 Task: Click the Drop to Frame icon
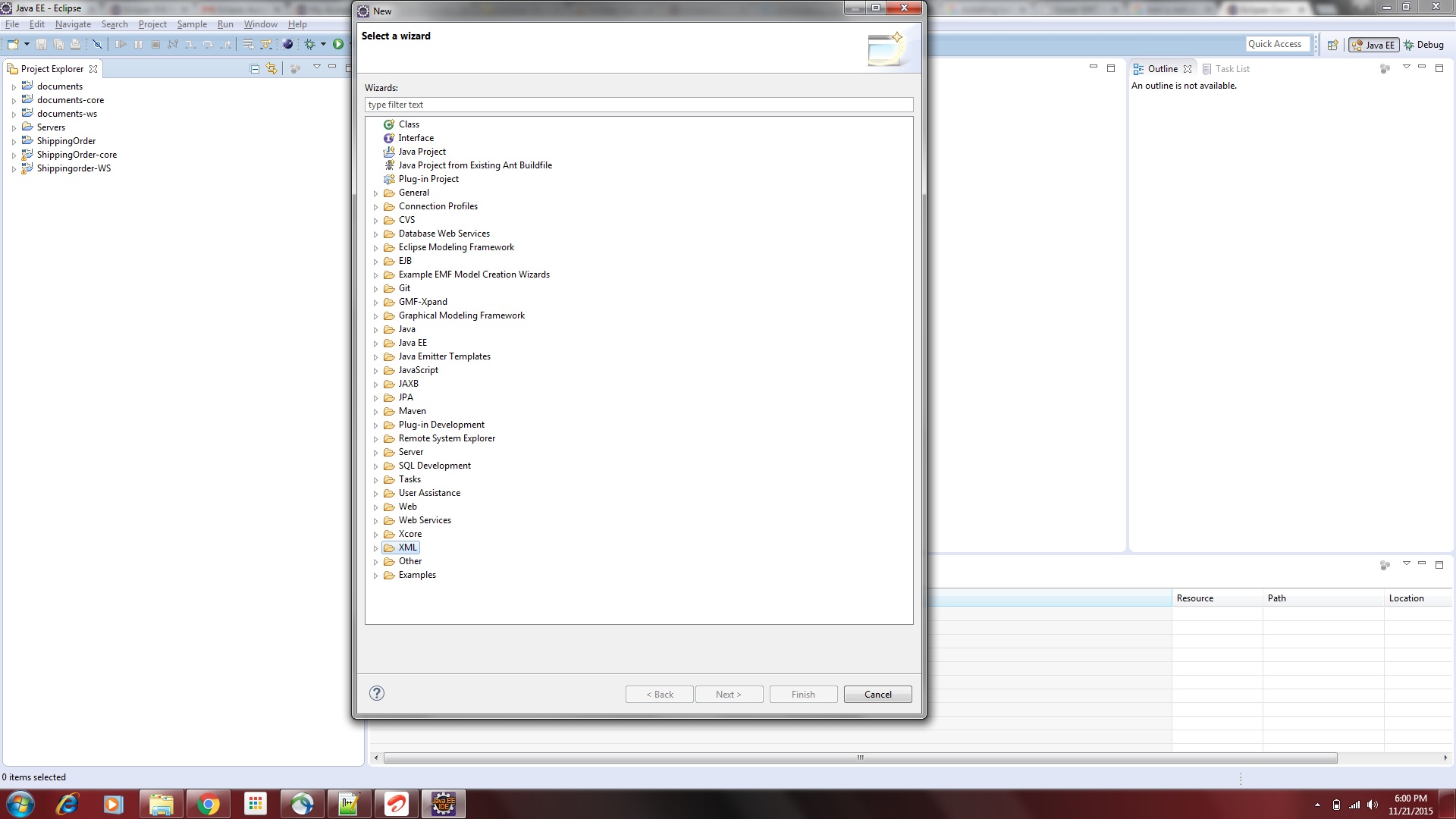click(x=248, y=44)
